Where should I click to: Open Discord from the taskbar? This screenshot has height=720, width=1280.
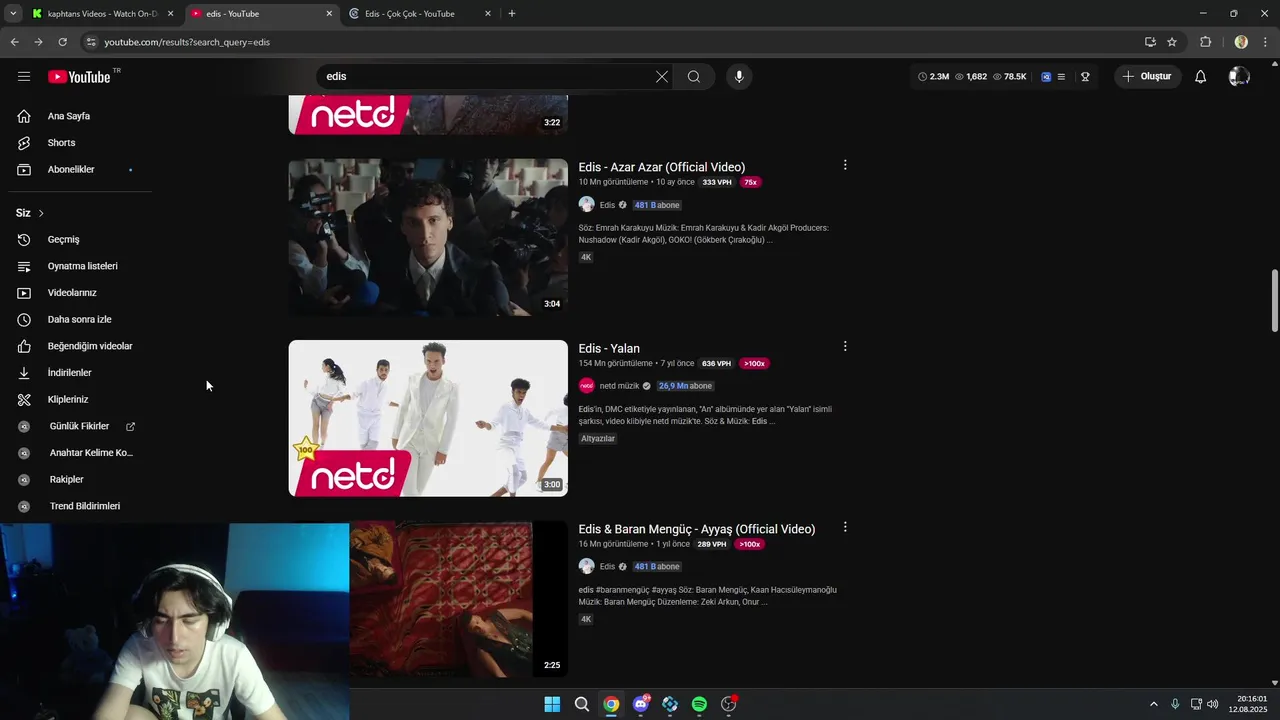641,704
